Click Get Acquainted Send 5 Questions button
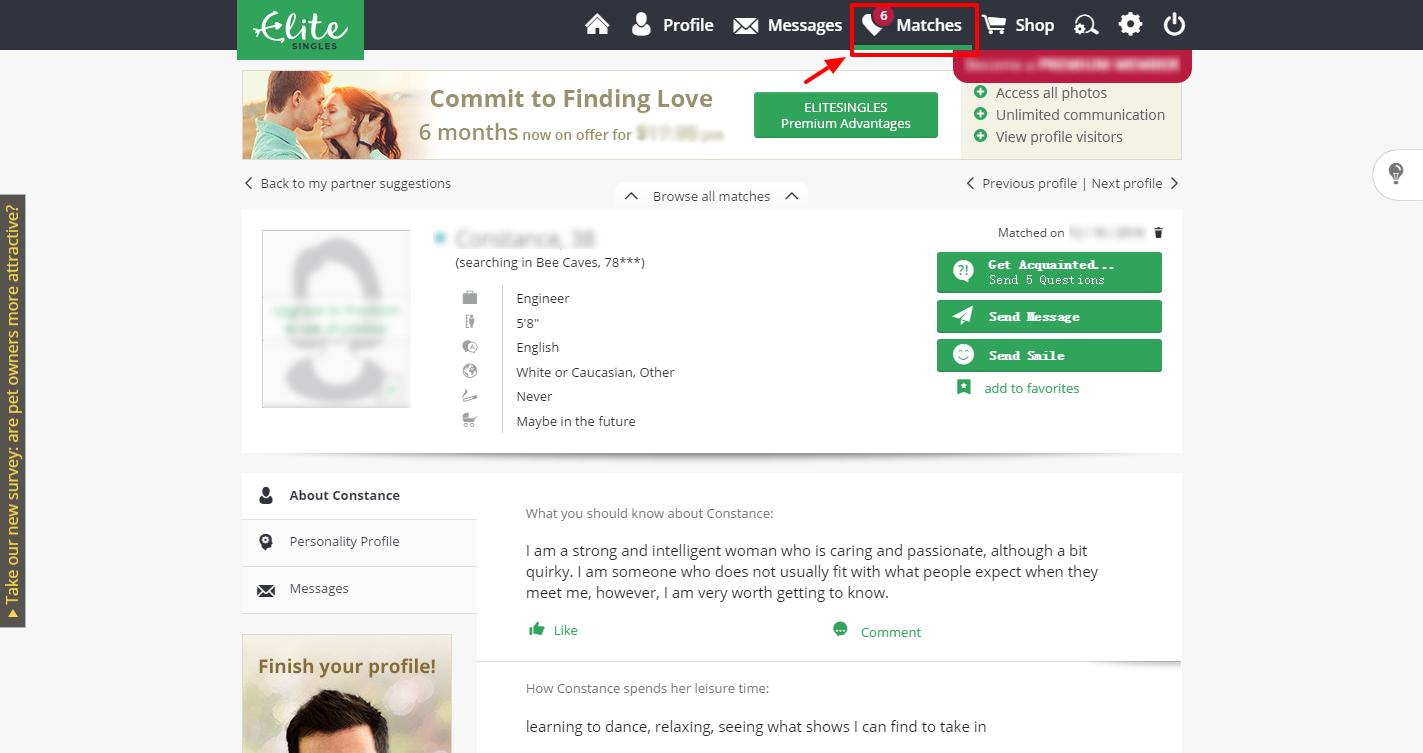 (x=1049, y=272)
